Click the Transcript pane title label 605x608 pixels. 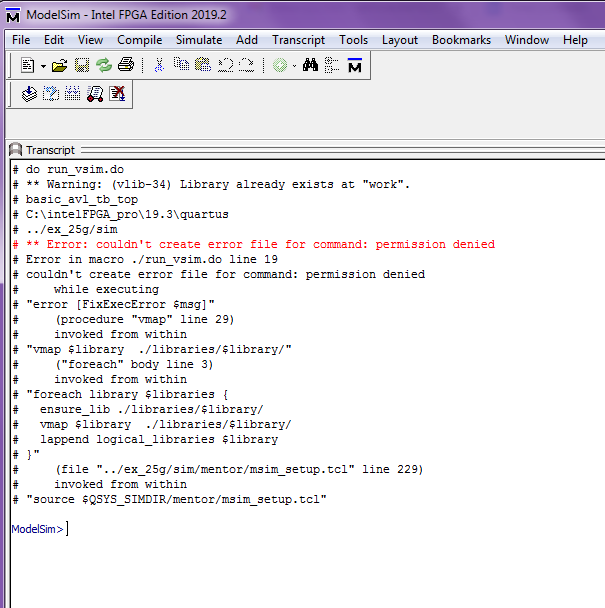50,150
